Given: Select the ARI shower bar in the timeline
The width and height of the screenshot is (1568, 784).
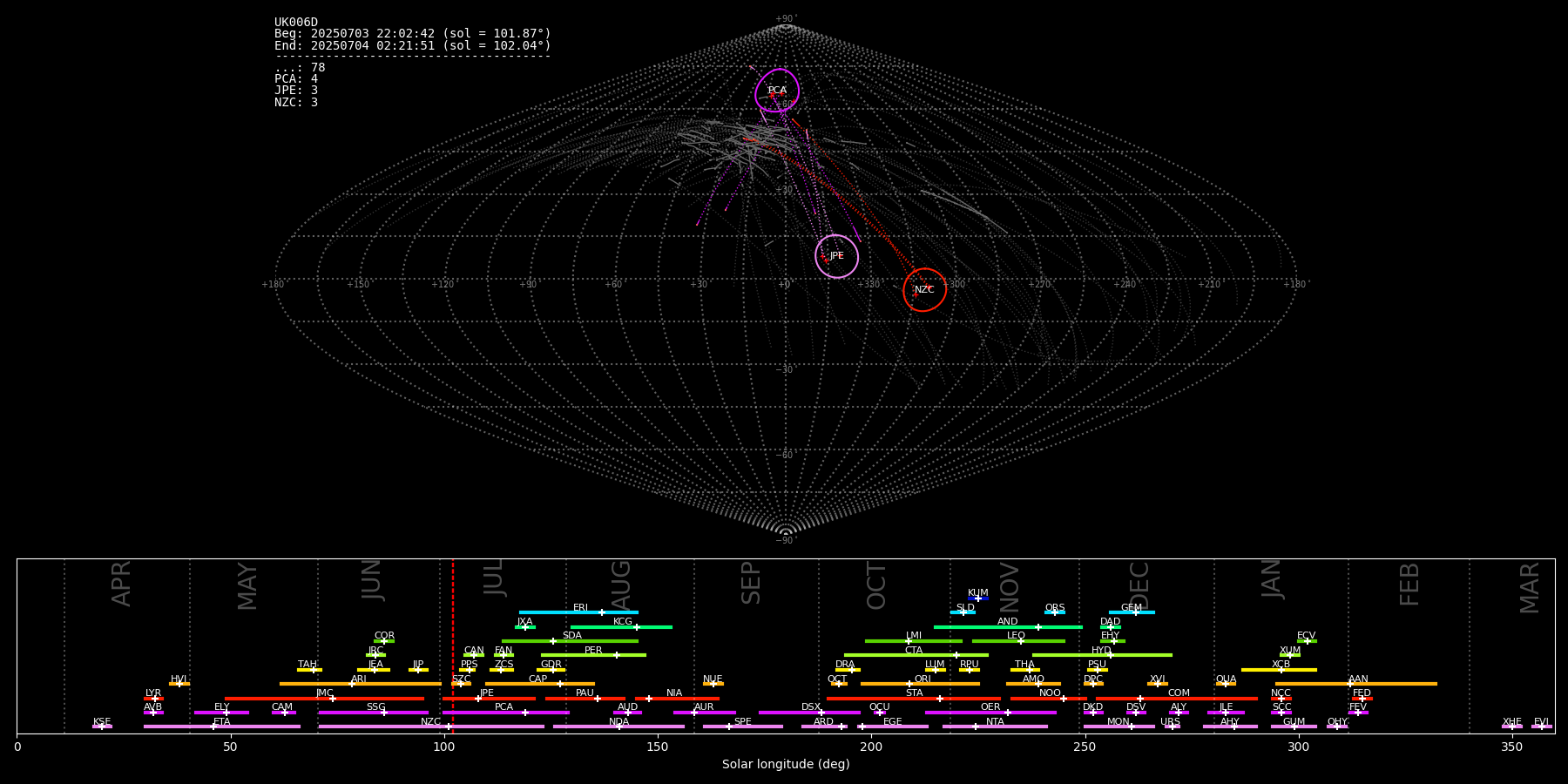Looking at the screenshot, I should [x=361, y=684].
